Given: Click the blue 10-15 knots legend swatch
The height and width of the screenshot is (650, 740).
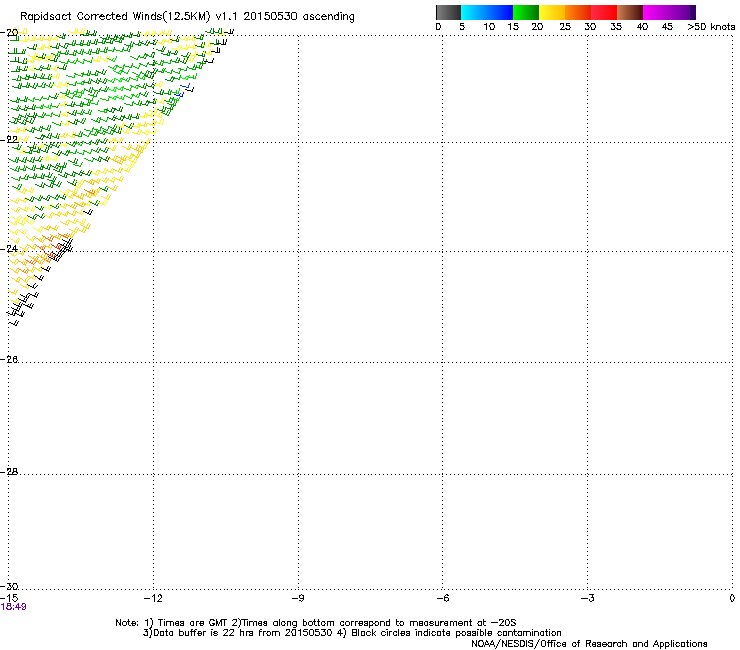Looking at the screenshot, I should (500, 12).
